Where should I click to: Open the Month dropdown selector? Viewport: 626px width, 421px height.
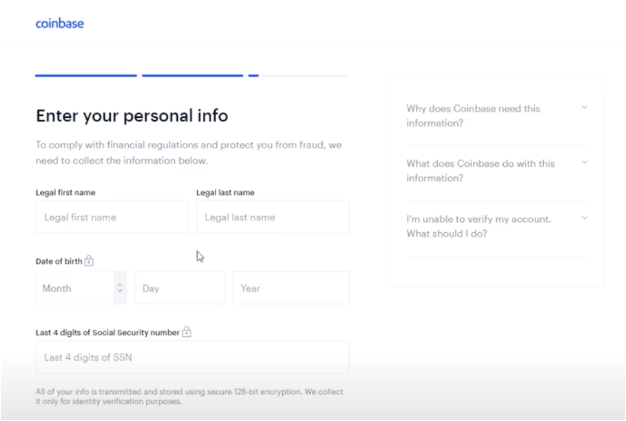tap(81, 288)
